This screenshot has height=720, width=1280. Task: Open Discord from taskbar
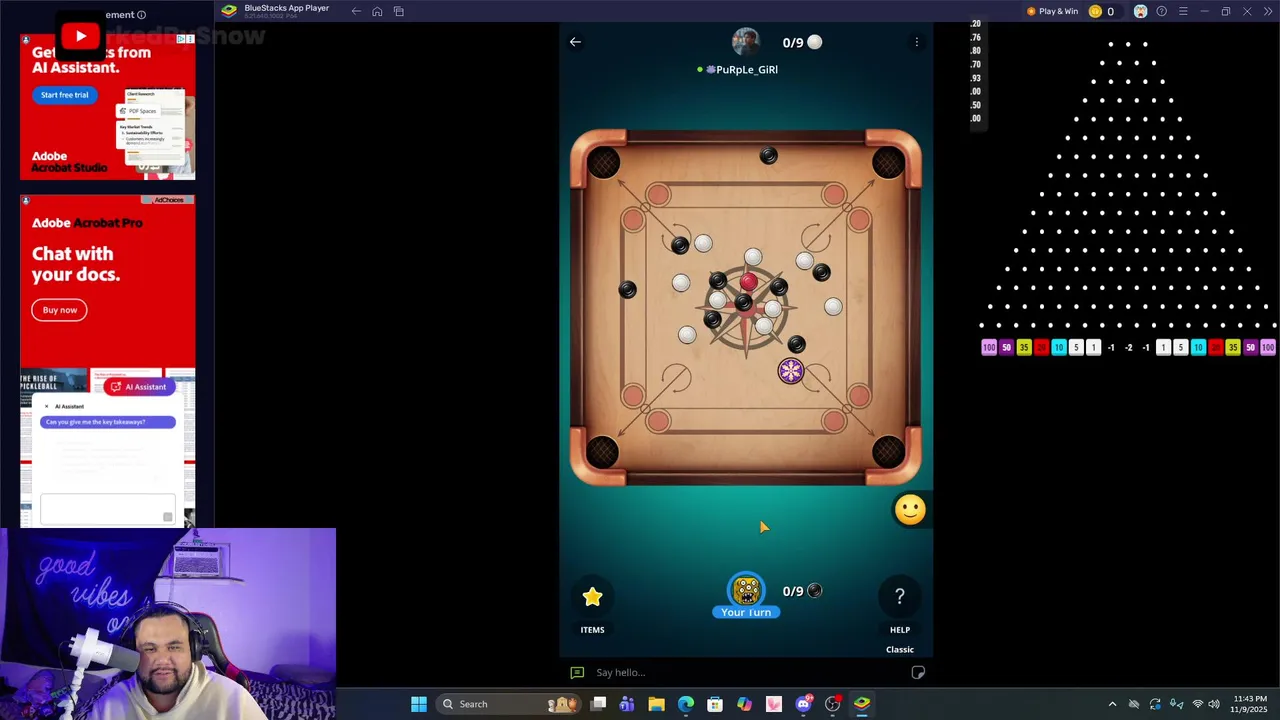coord(803,704)
